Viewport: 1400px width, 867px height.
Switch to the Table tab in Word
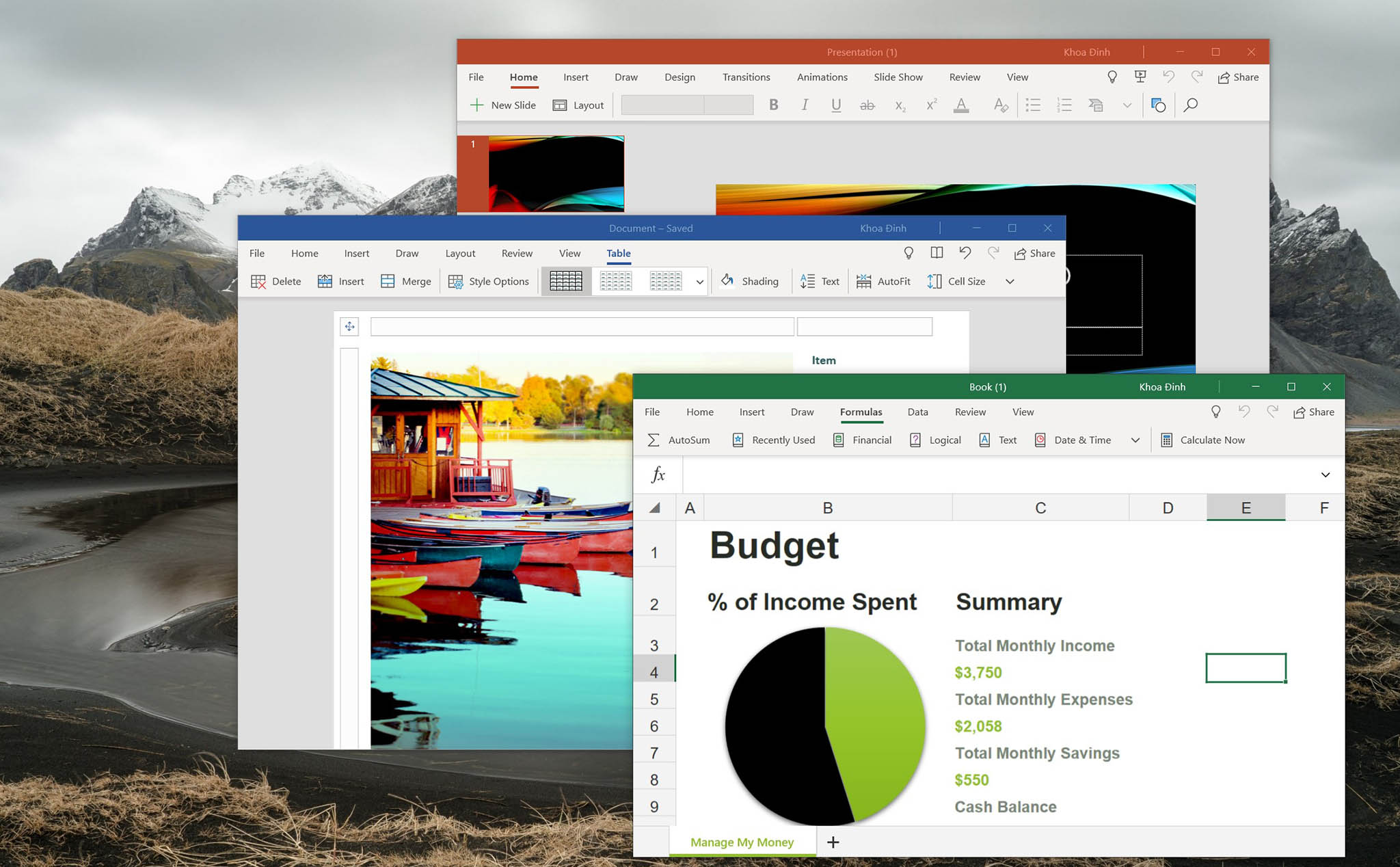coord(617,252)
